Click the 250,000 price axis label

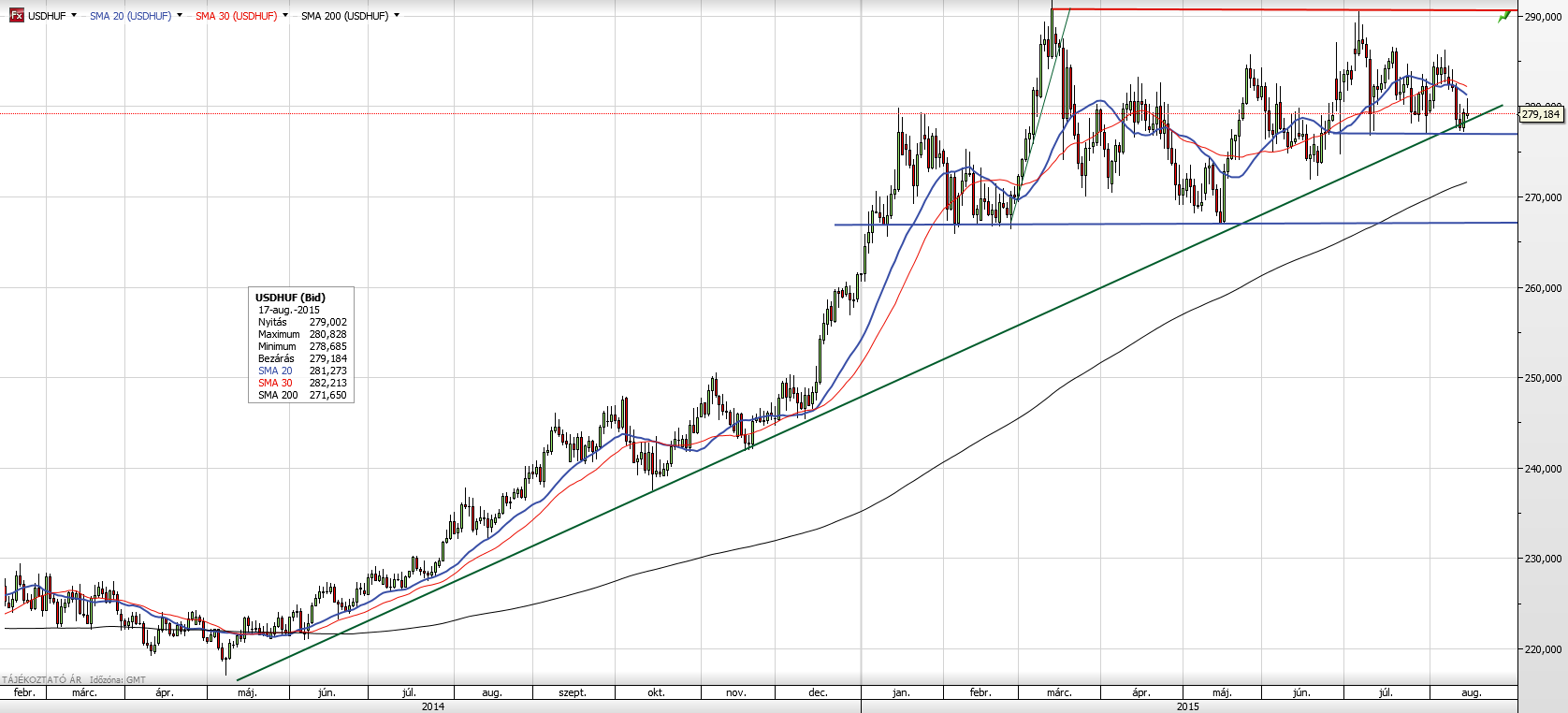(x=1543, y=378)
